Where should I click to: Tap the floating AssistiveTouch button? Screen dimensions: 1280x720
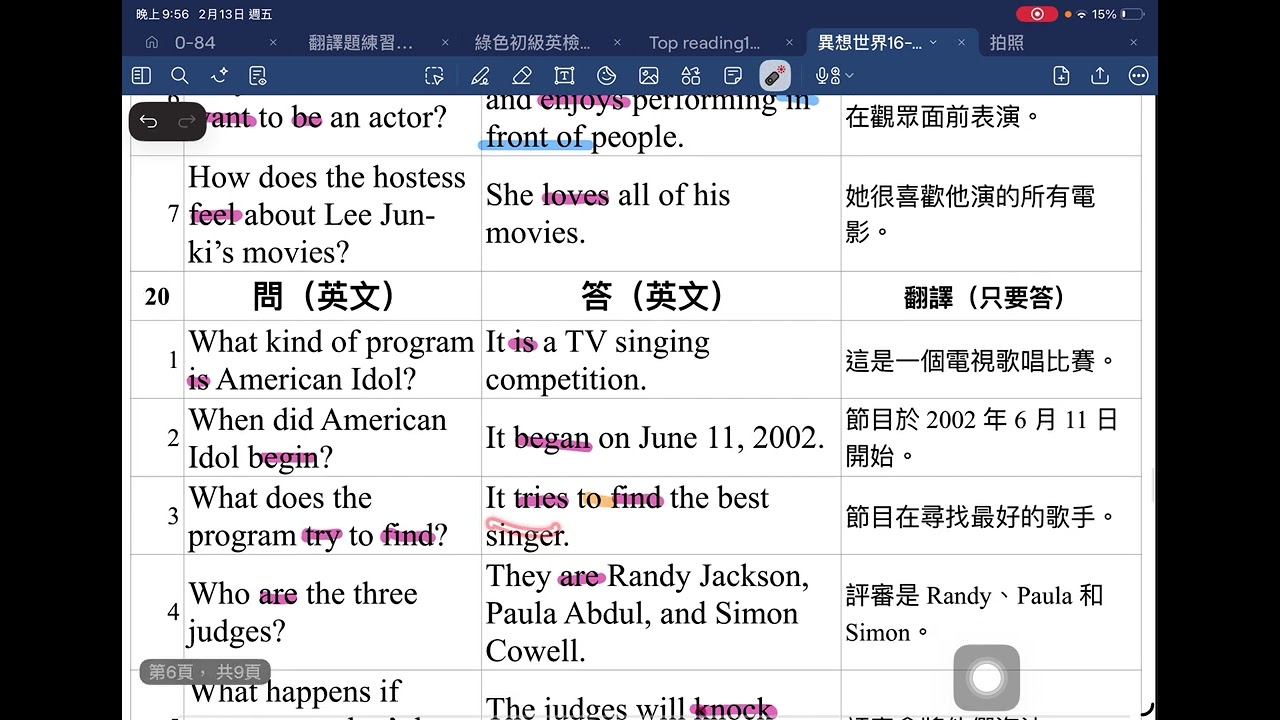click(986, 678)
